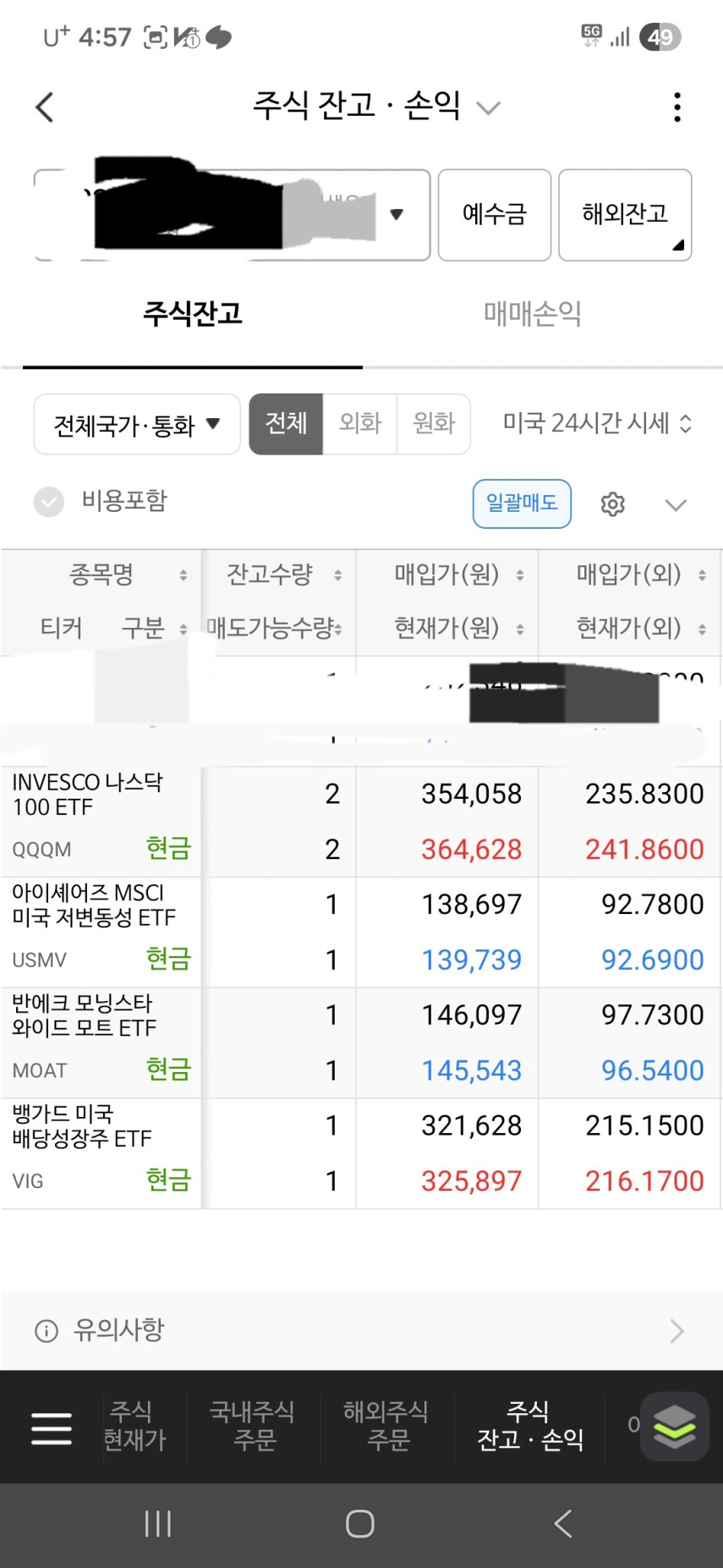This screenshot has width=723, height=1568.
Task: Open the hamburger menu in bottom bar
Action: point(52,1428)
